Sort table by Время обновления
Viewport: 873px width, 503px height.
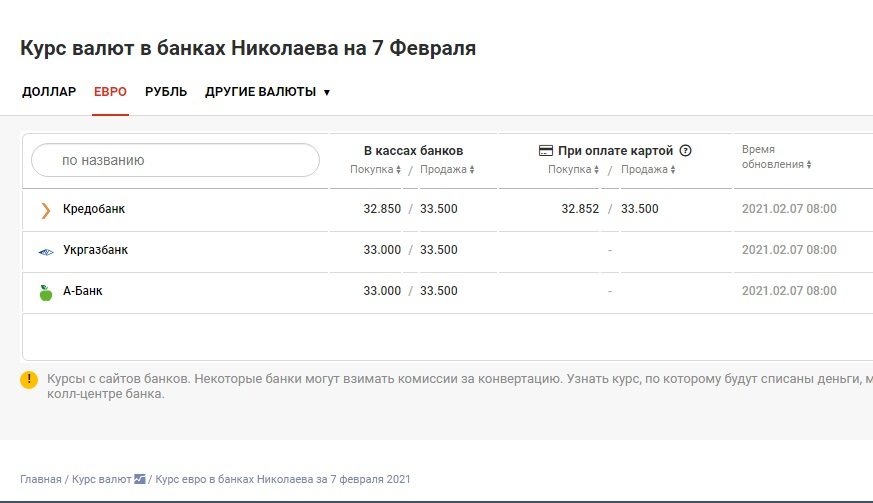(x=776, y=164)
